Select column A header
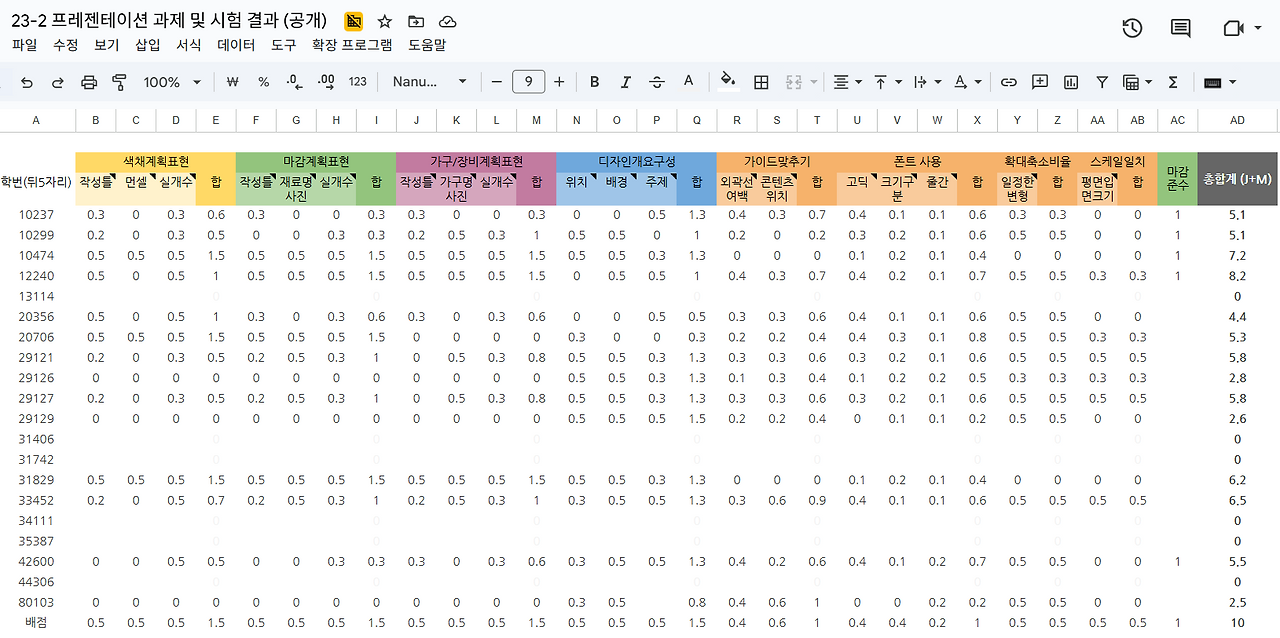 coord(37,120)
